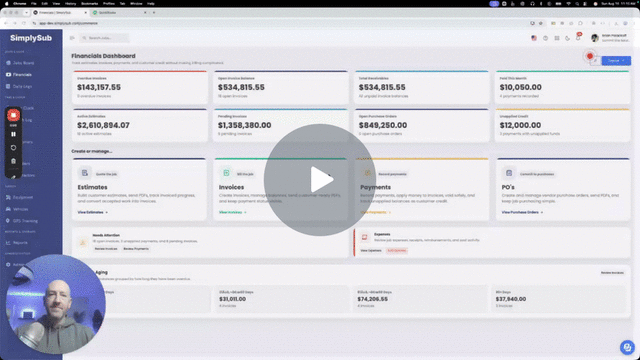This screenshot has height=360, width=640.
Task: Click the Review Payments button
Action: pyautogui.click(x=136, y=249)
